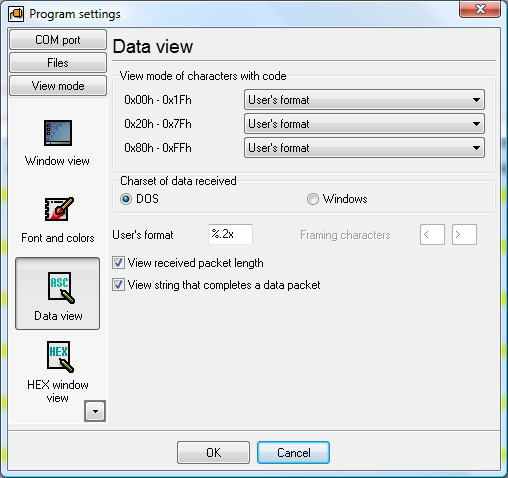This screenshot has width=508, height=478.
Task: Switch to the Files section
Action: (x=58, y=63)
